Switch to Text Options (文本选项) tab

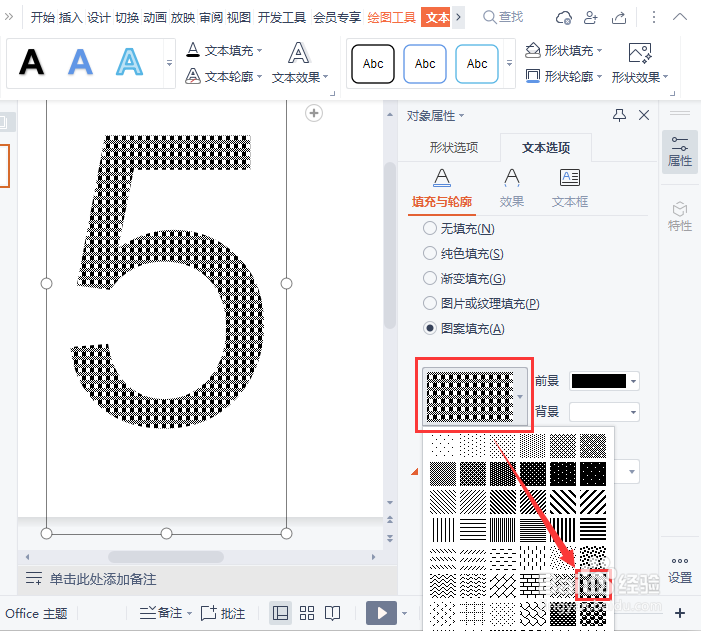click(x=546, y=147)
